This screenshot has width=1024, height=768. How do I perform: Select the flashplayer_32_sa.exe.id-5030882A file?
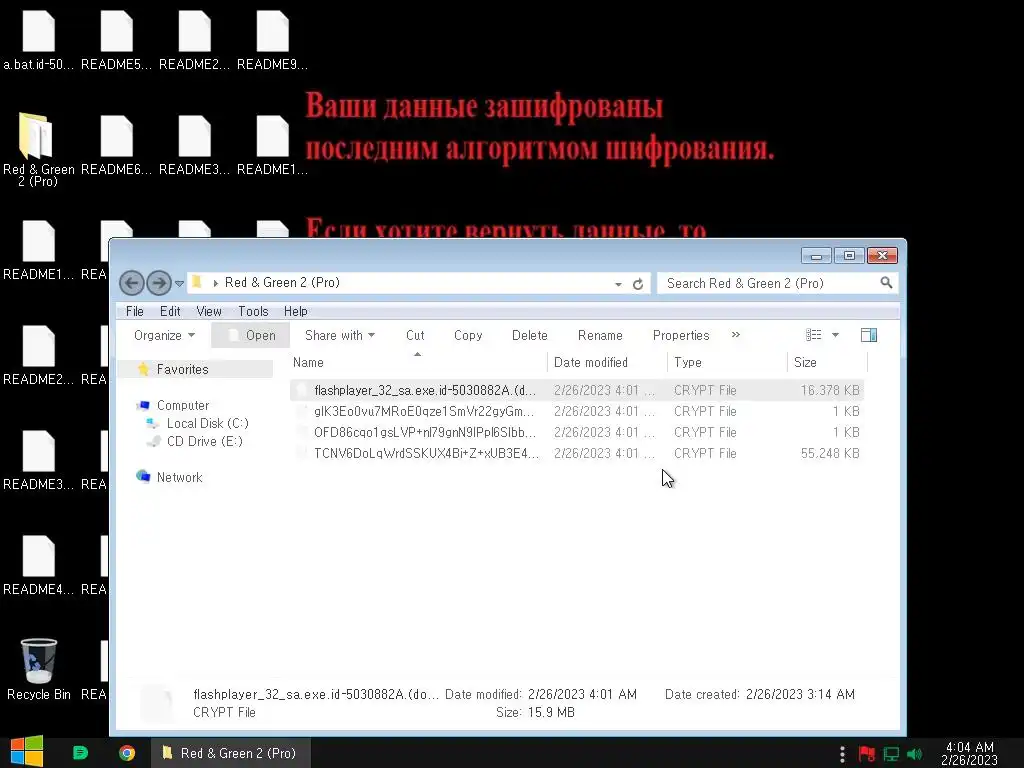point(577,391)
